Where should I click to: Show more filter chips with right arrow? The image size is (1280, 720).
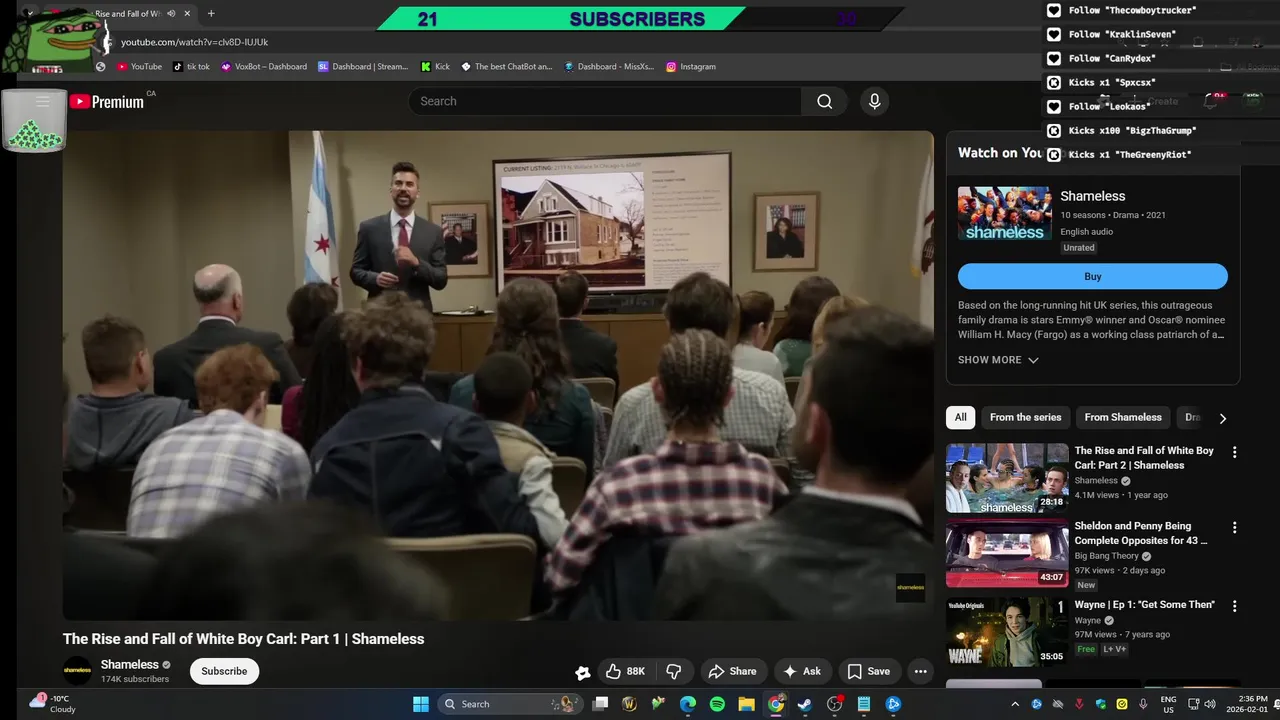point(1222,418)
